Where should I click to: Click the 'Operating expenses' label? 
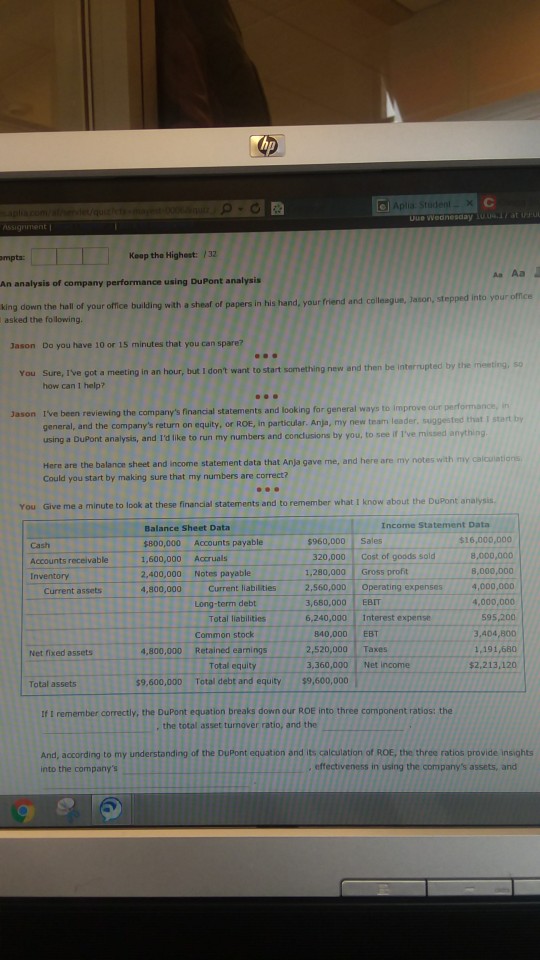point(402,587)
